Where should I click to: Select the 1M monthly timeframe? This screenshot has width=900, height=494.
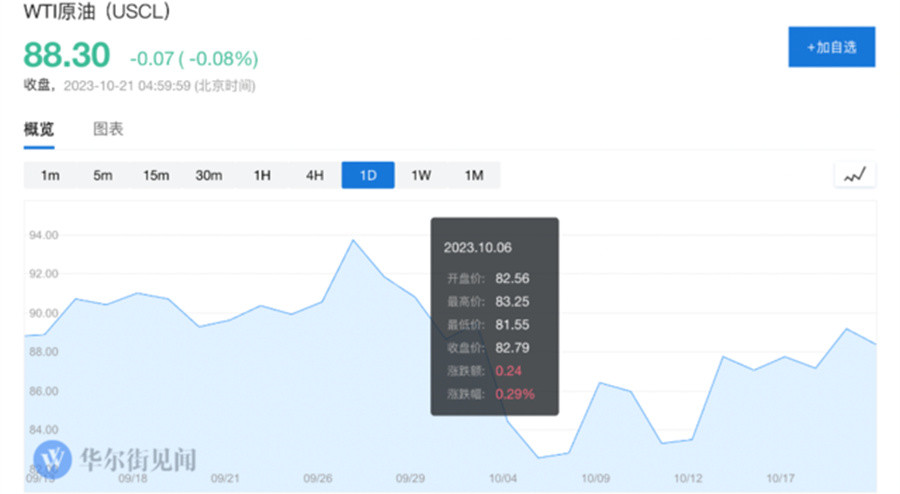(474, 175)
